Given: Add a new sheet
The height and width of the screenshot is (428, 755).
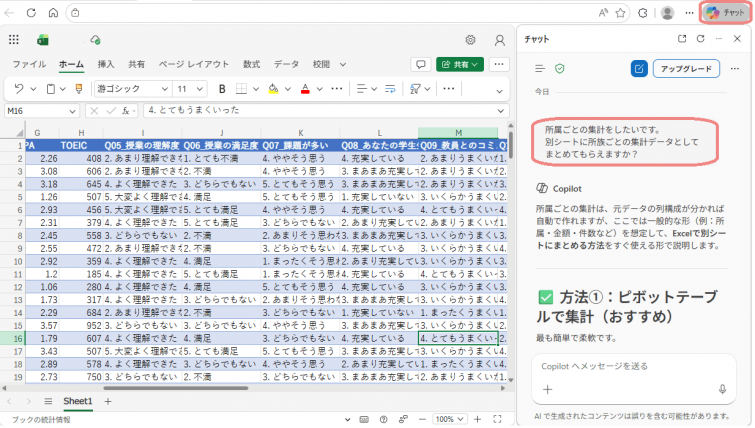Looking at the screenshot, I should [x=108, y=402].
